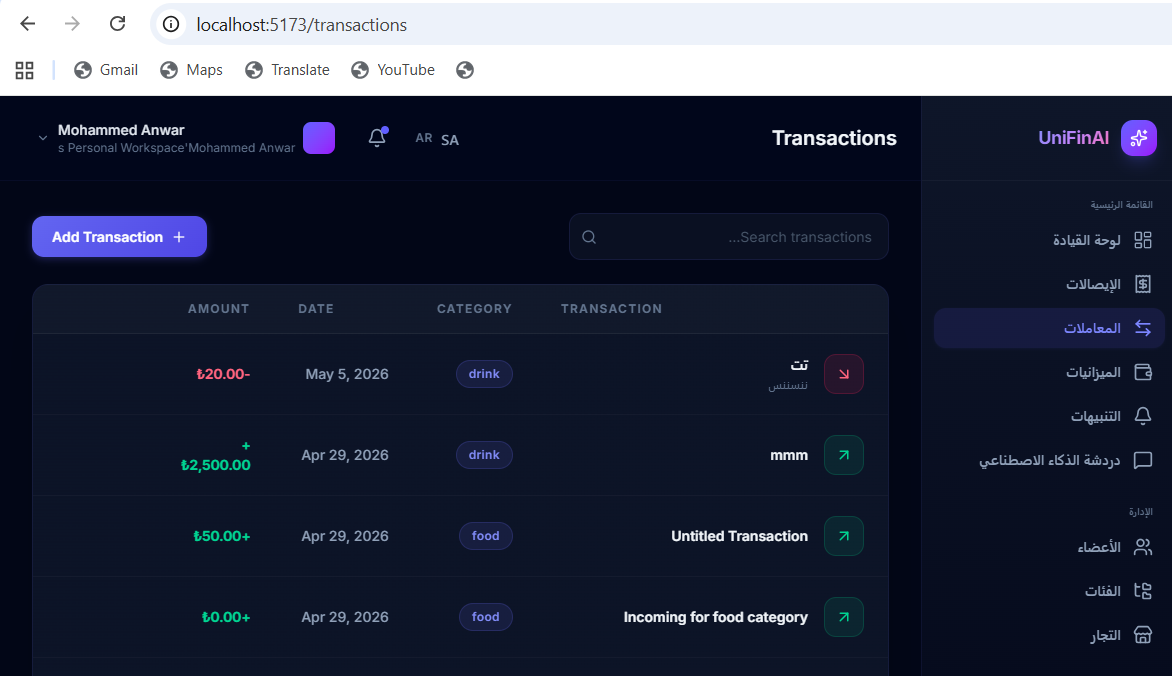Select the active transactions sidebar menu item
The width and height of the screenshot is (1172, 676).
coord(1049,328)
